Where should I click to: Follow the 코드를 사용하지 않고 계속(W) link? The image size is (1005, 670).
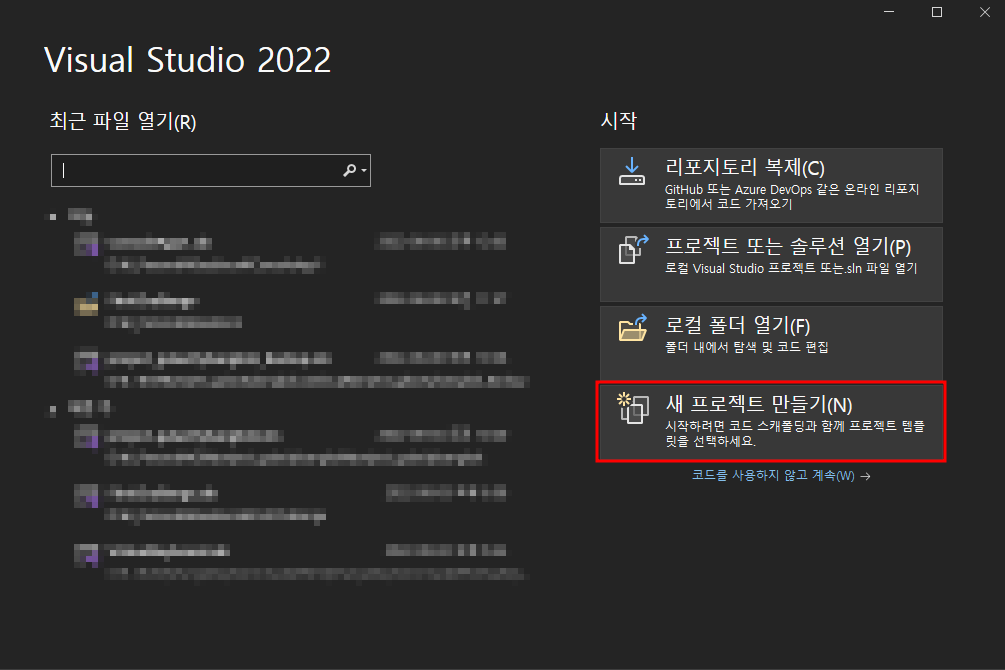point(781,476)
